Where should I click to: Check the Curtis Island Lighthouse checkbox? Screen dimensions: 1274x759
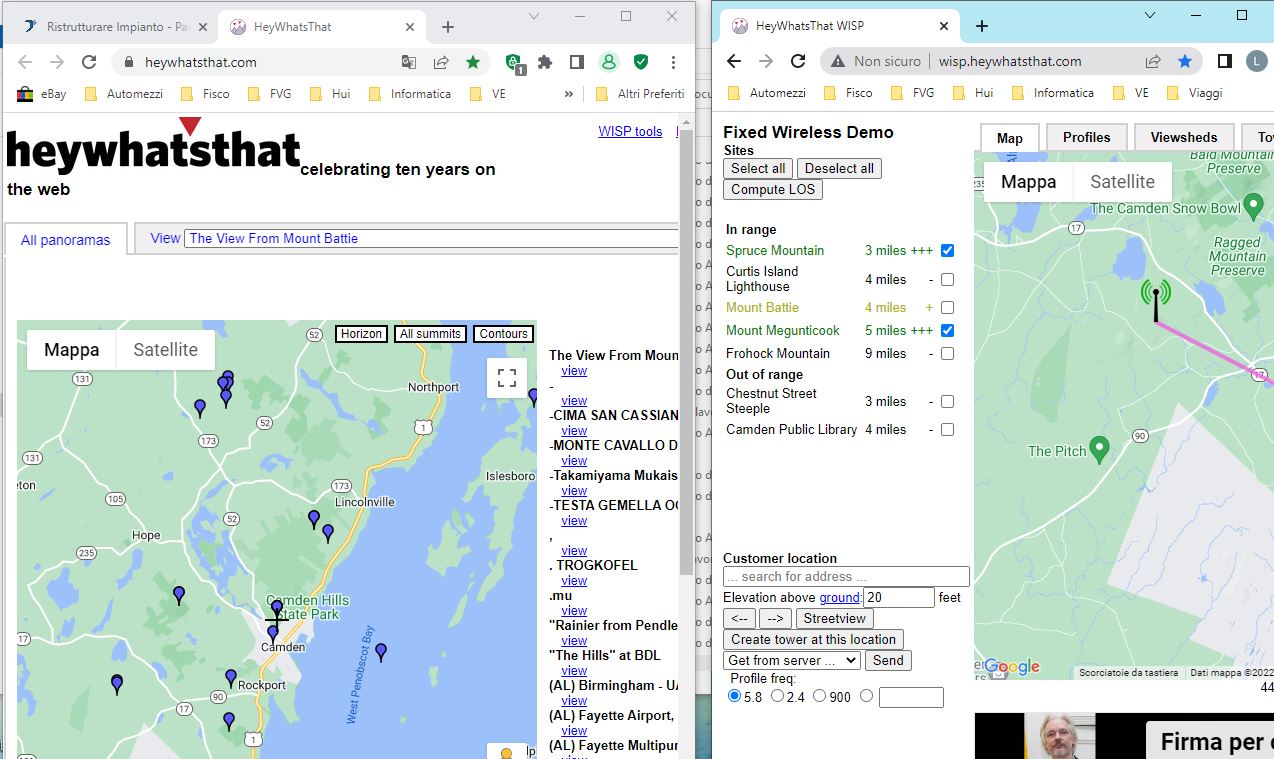[x=947, y=280]
